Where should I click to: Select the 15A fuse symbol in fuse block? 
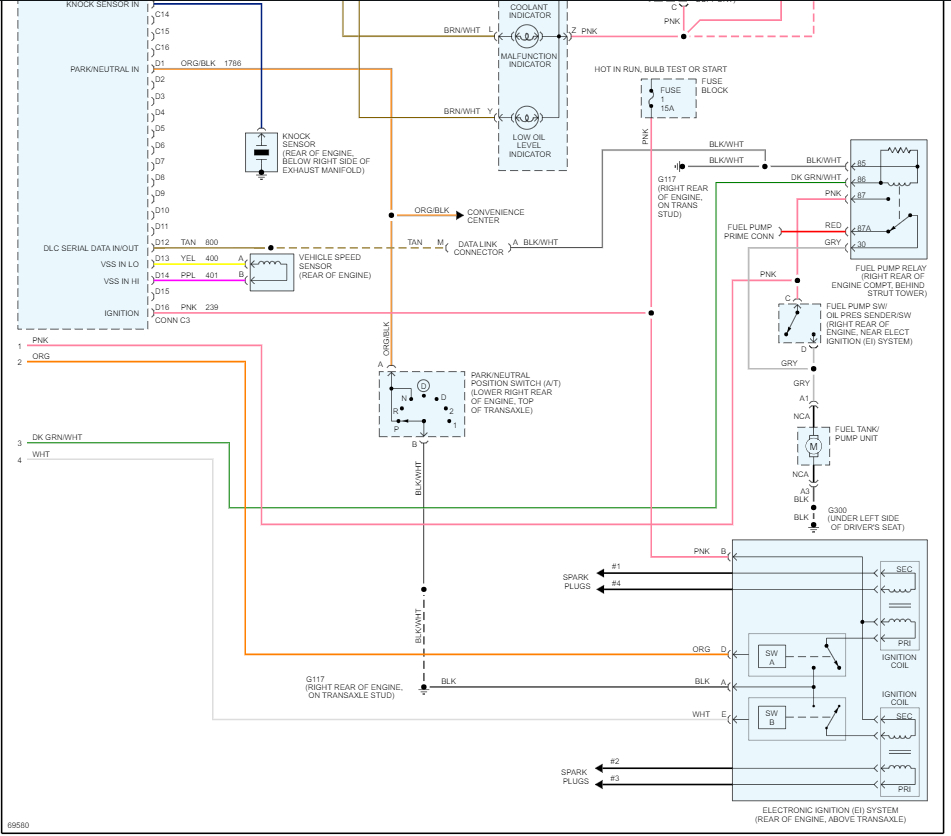click(668, 100)
